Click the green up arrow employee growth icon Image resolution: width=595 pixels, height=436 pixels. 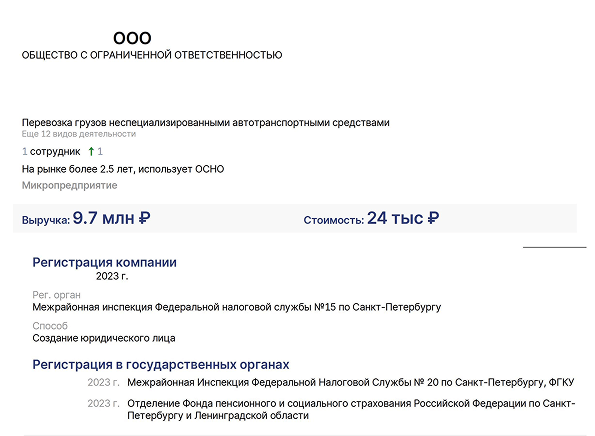(91, 152)
